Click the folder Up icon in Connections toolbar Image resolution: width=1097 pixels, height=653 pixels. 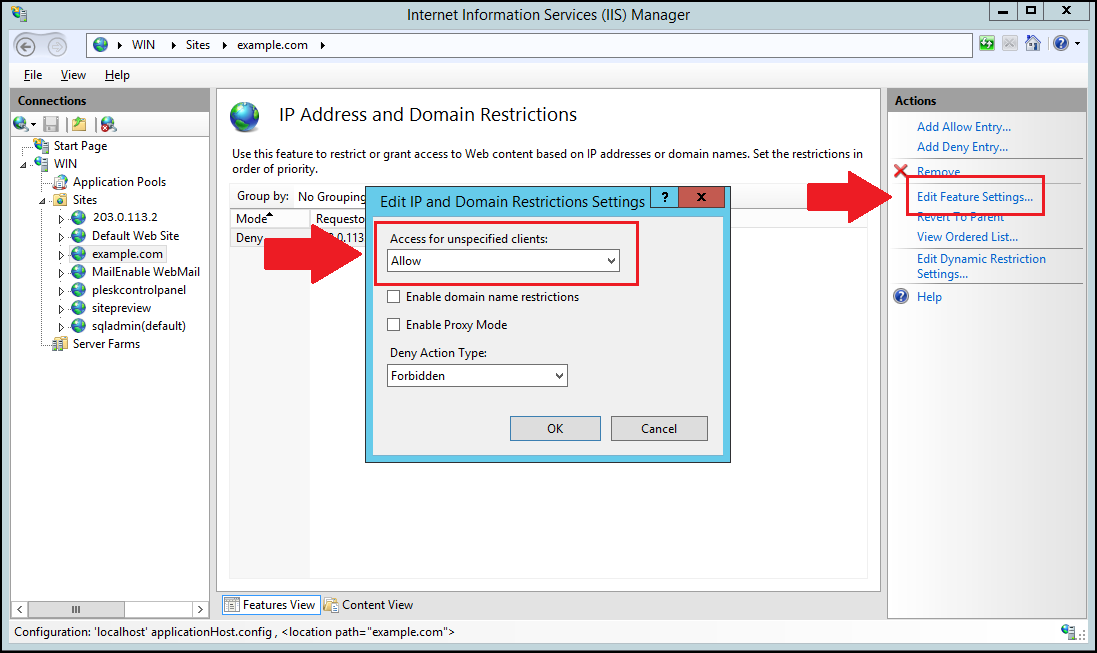point(79,124)
